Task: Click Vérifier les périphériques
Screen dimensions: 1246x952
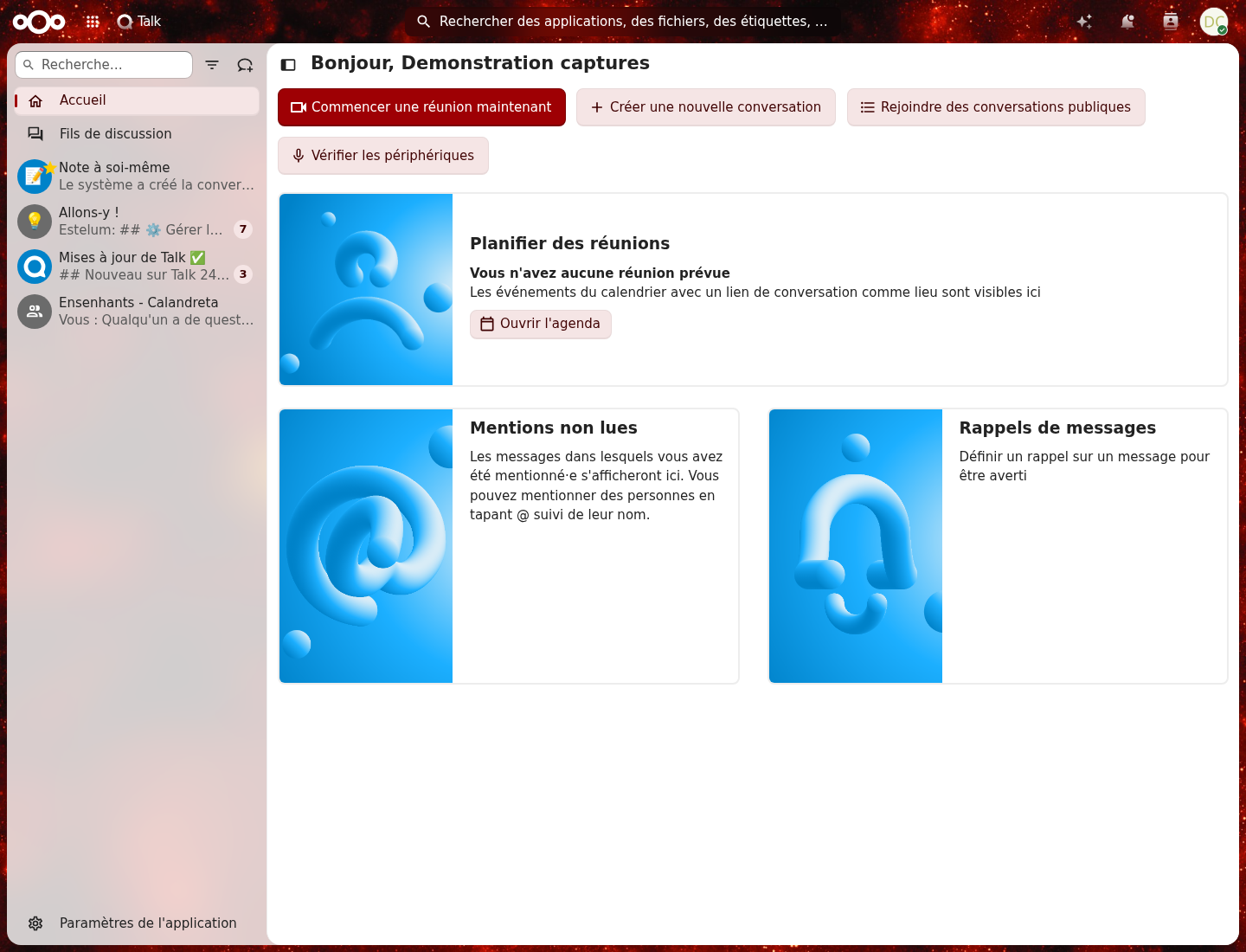Action: point(383,156)
